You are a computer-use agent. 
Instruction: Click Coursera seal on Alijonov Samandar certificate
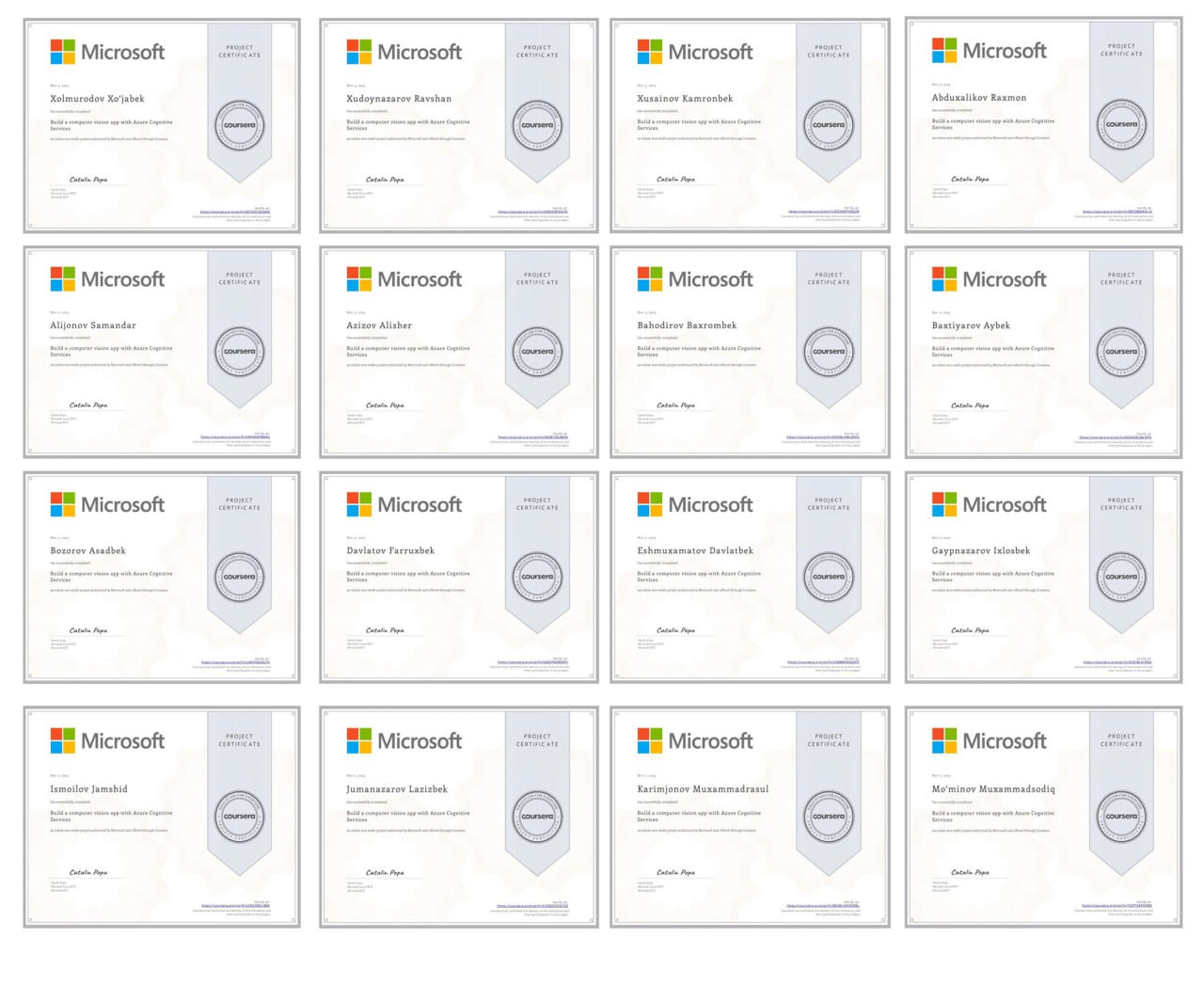point(240,352)
